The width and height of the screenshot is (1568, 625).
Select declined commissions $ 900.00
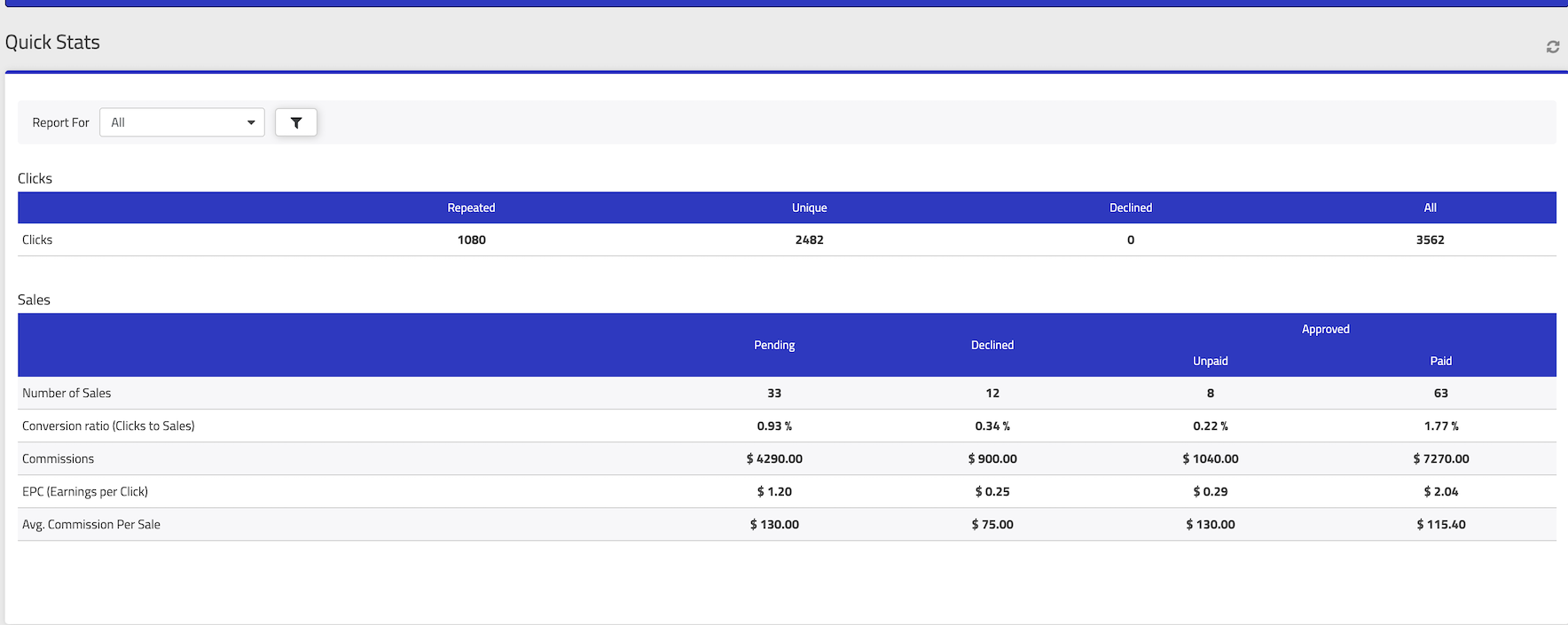992,458
